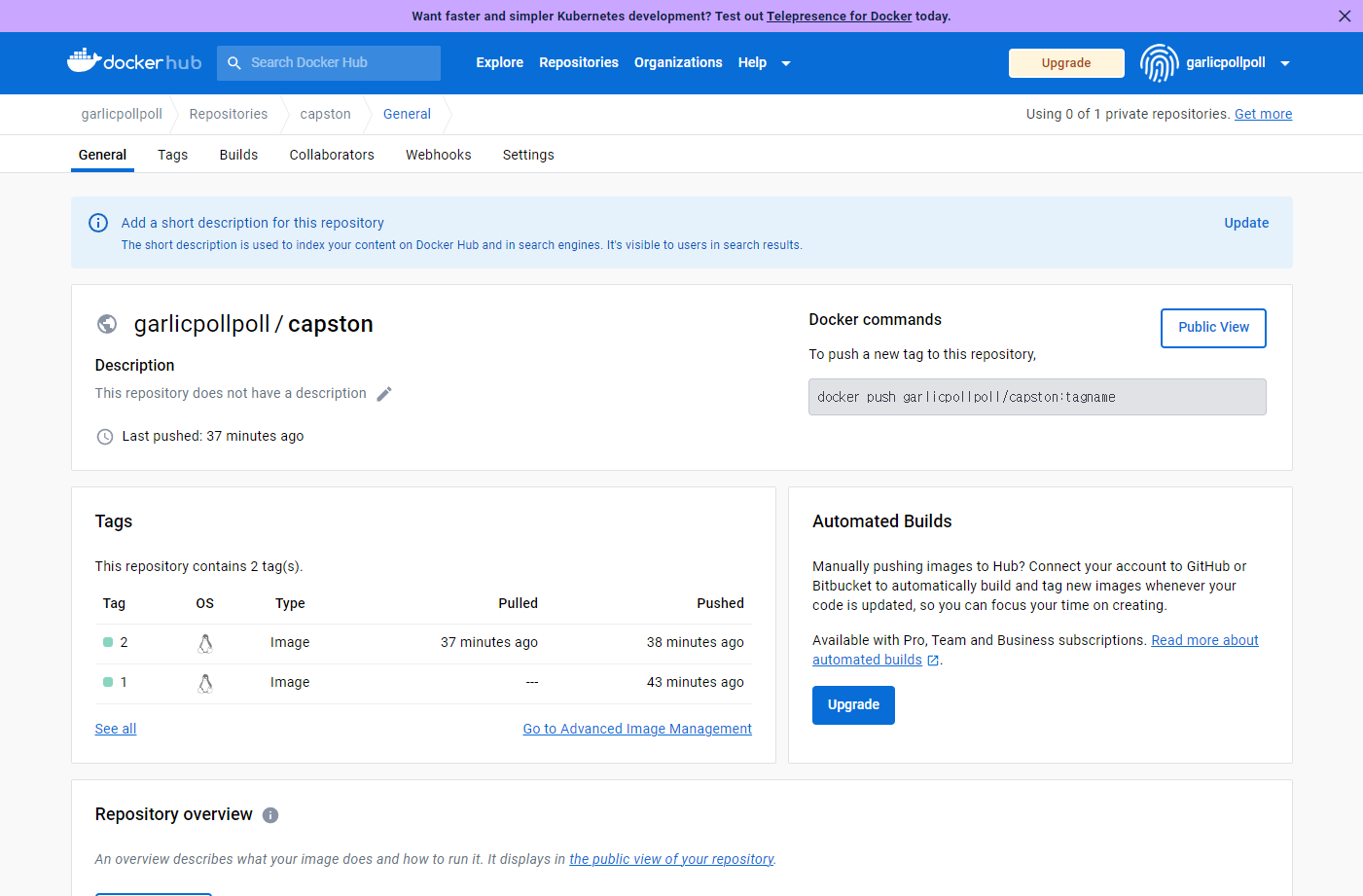The width and height of the screenshot is (1363, 896).
Task: Click the Pushed column header
Action: 721,603
